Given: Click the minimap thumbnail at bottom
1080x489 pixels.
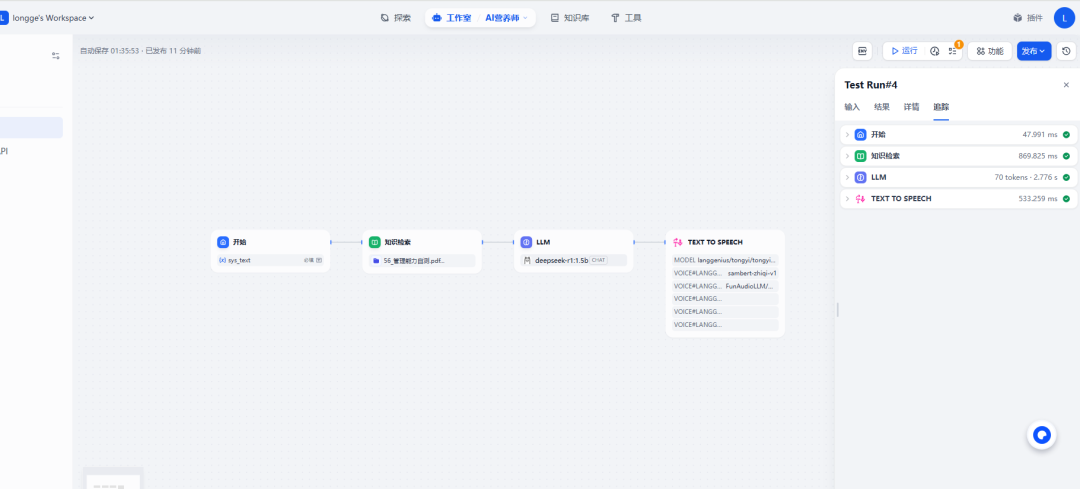Looking at the screenshot, I should [x=113, y=479].
